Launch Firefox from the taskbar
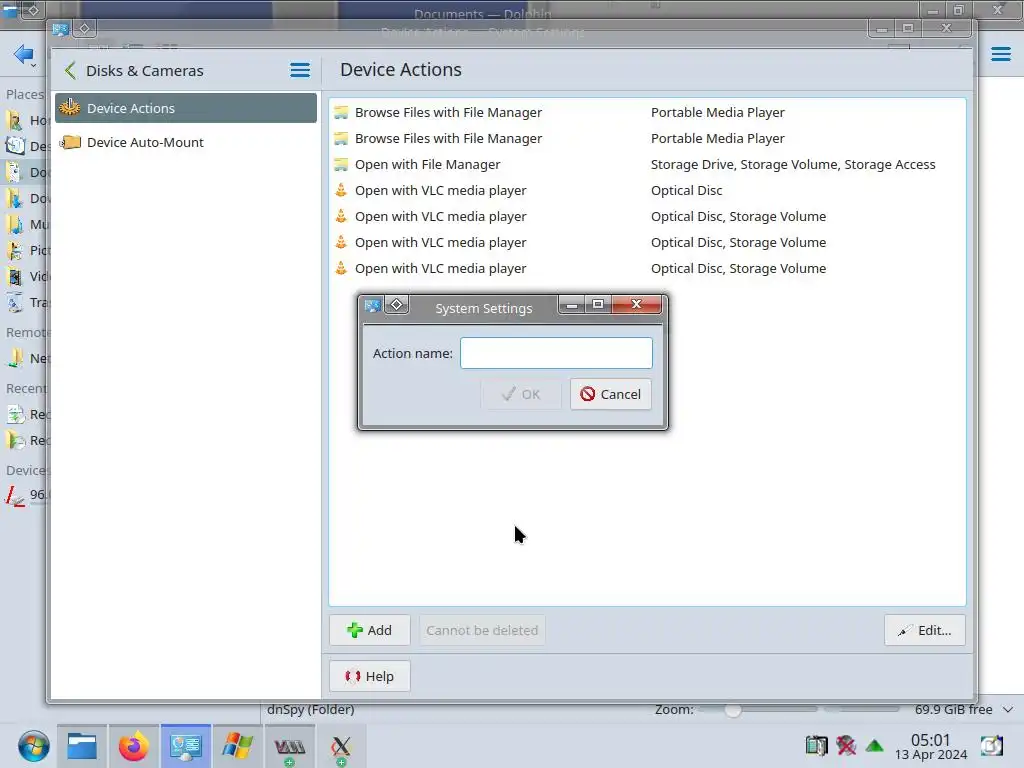 pyautogui.click(x=133, y=746)
